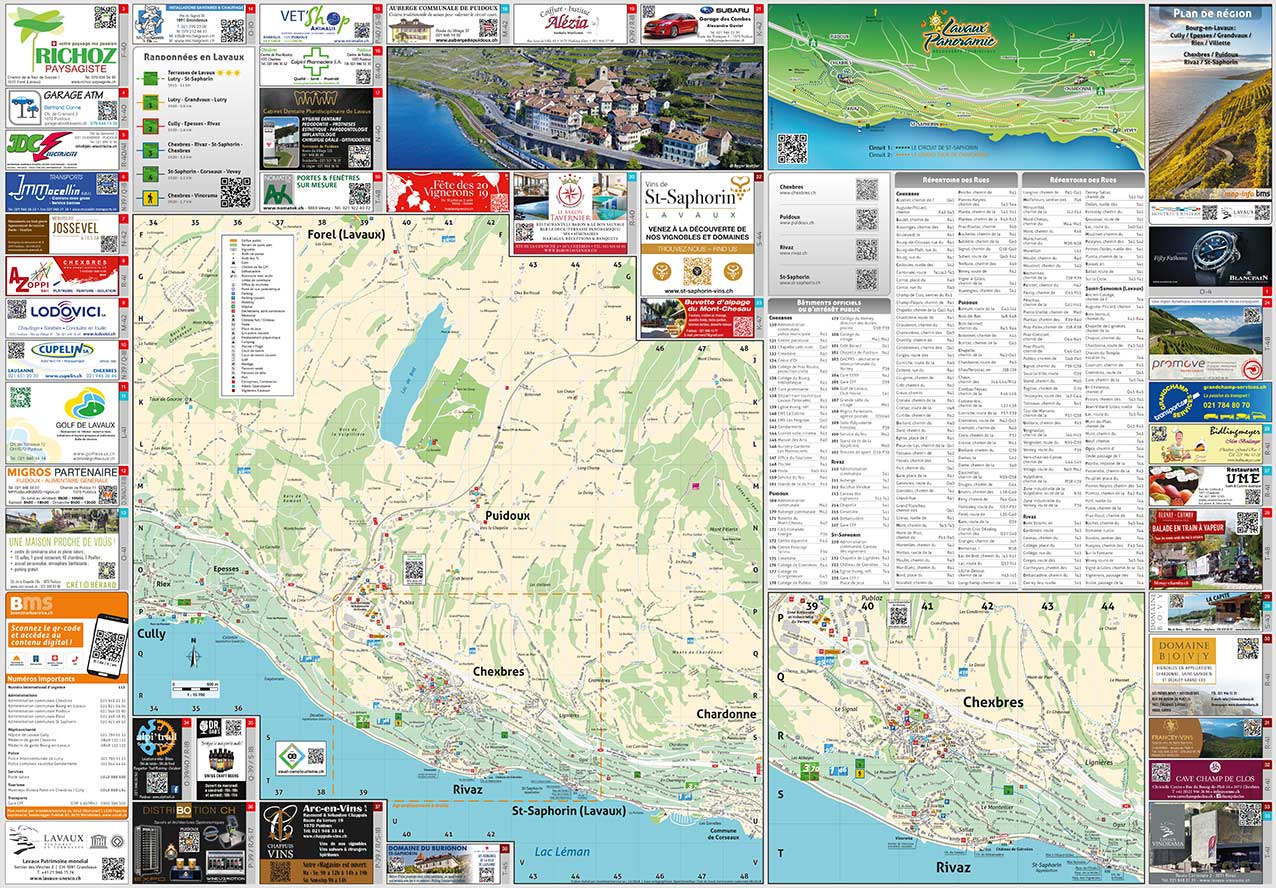Click the QR code next to Puidoux website
1276x888 pixels.
pyautogui.click(x=866, y=220)
